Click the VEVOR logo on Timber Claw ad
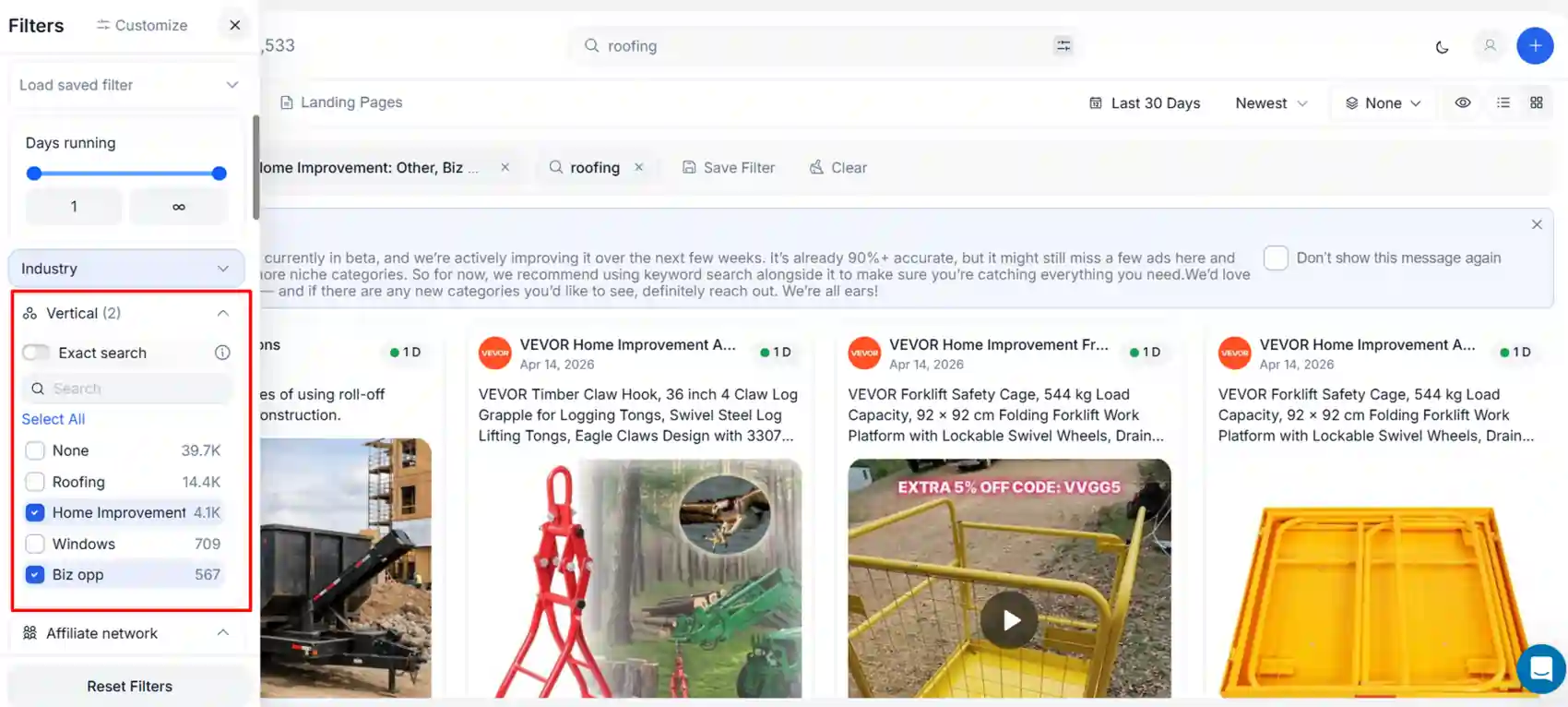 [495, 353]
